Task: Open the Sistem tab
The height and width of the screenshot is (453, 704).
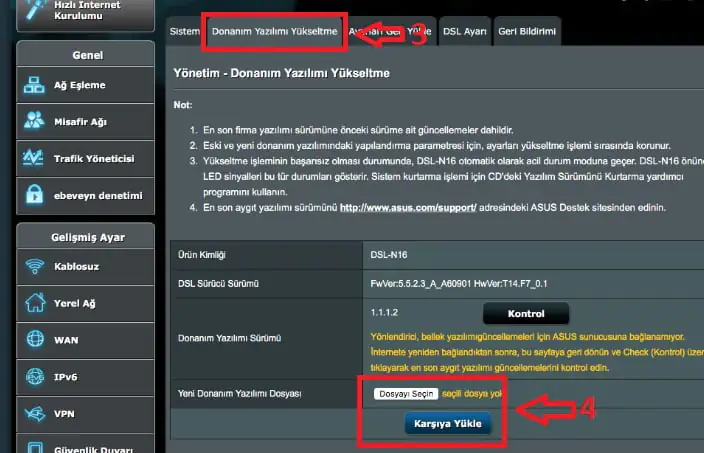Action: pyautogui.click(x=185, y=31)
